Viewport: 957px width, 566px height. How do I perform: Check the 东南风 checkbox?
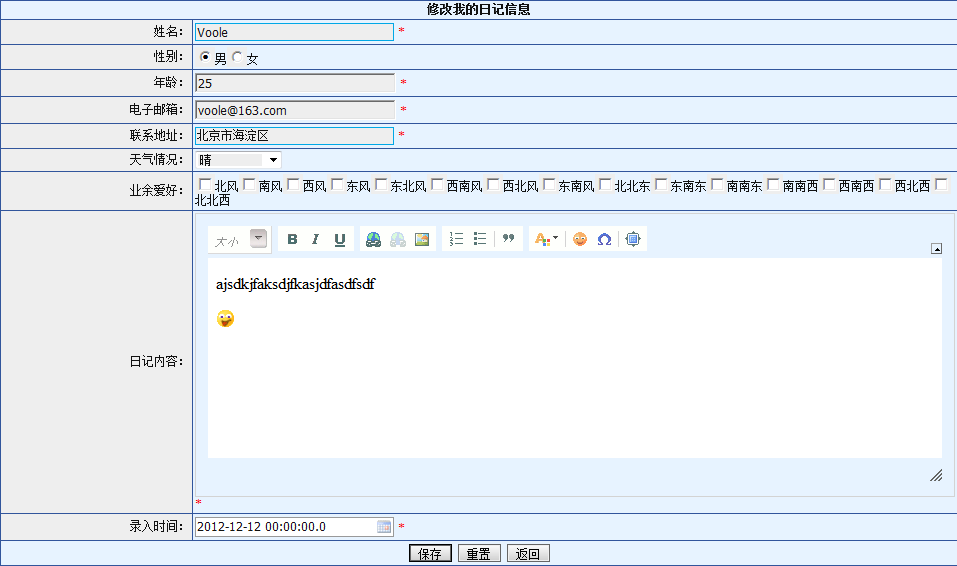(549, 184)
